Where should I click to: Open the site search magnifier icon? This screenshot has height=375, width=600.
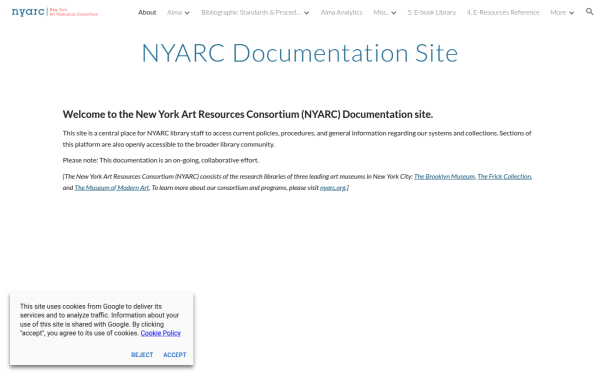[x=589, y=11]
